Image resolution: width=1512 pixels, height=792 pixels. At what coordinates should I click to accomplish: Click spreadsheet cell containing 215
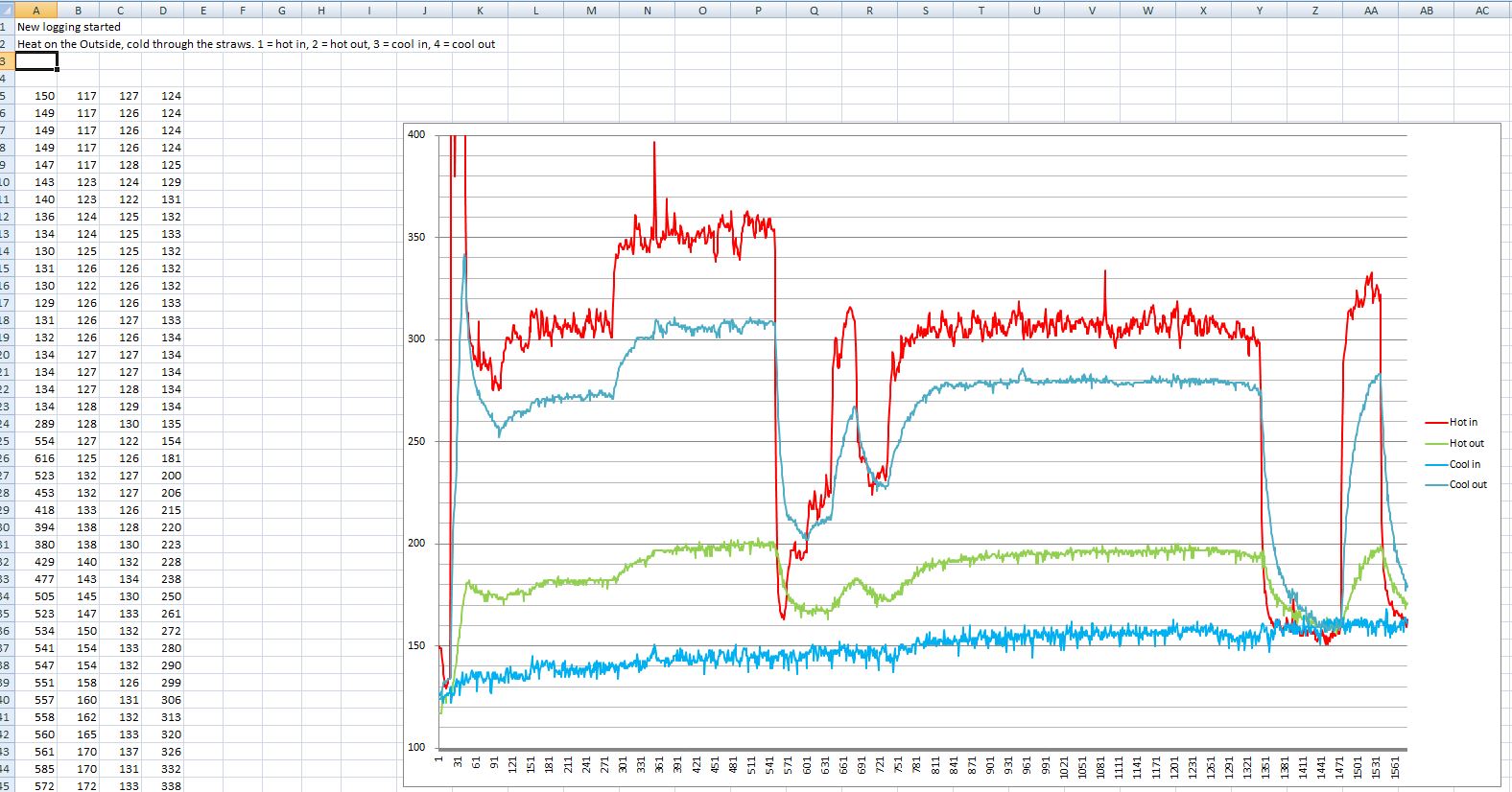point(163,510)
